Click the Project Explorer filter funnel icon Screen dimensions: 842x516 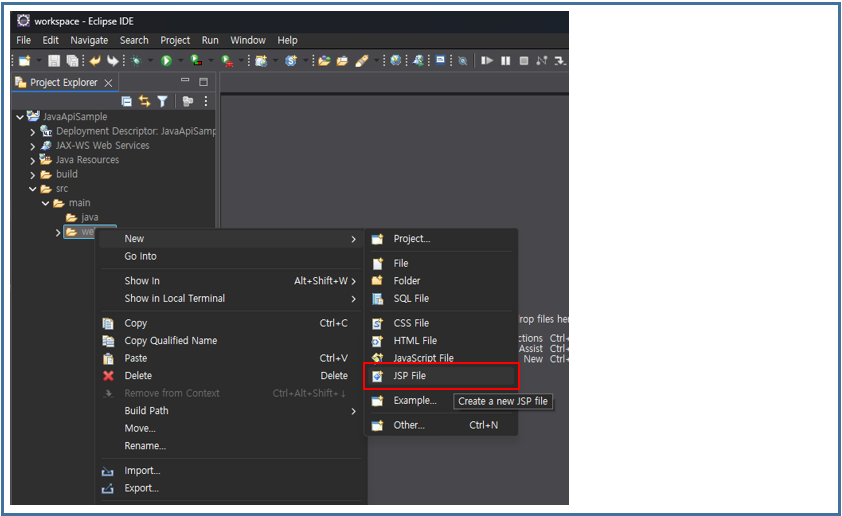coord(162,101)
